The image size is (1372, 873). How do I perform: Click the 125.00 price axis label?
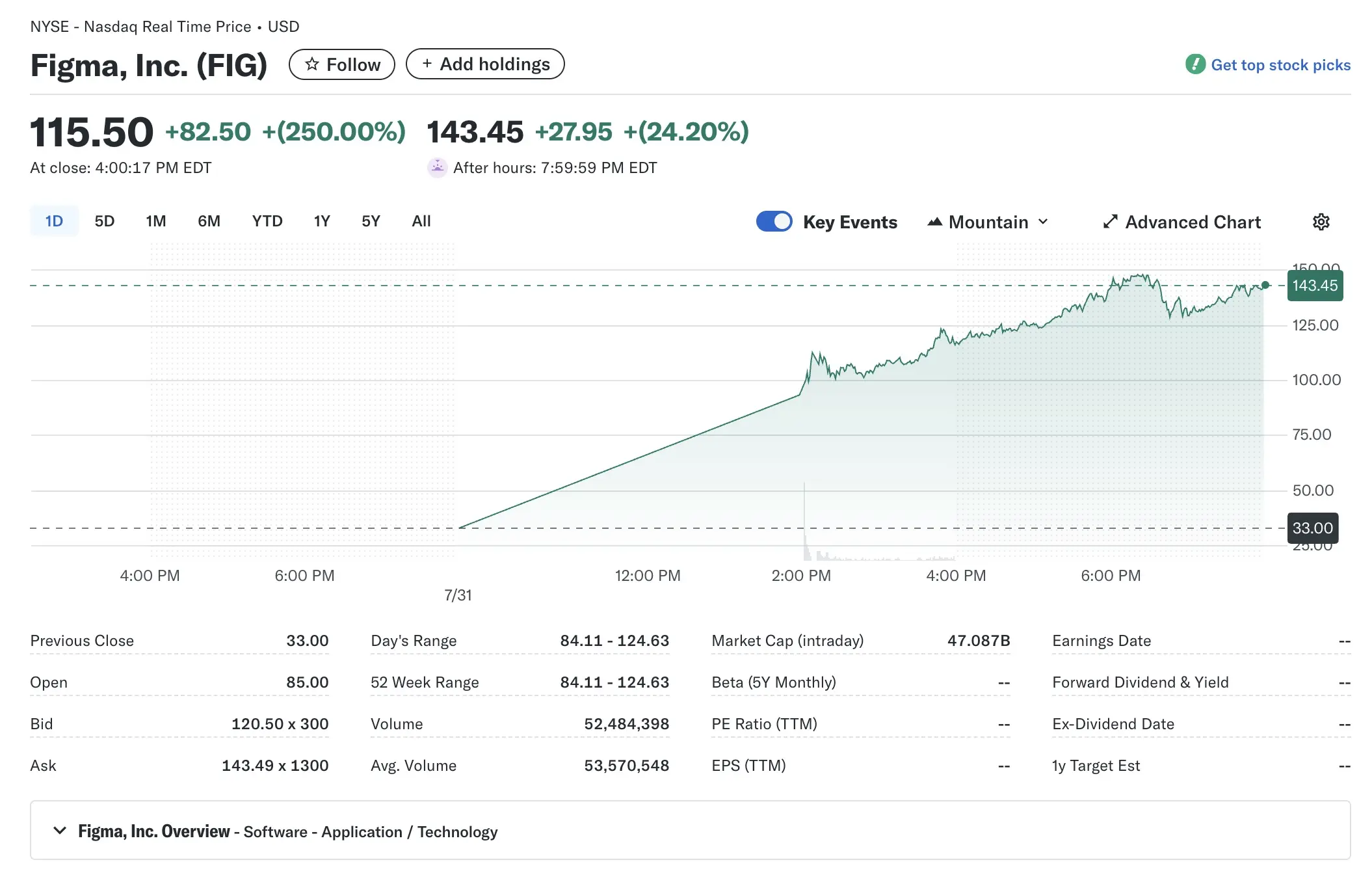[1315, 325]
